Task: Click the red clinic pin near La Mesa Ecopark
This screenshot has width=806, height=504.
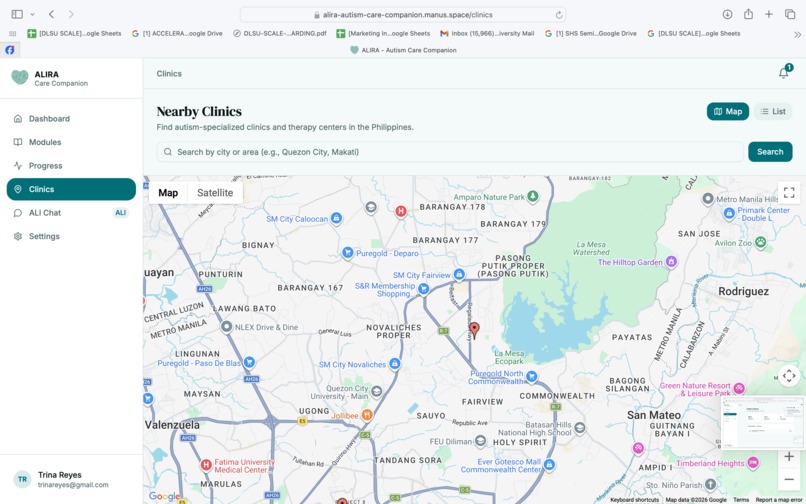Action: click(474, 330)
